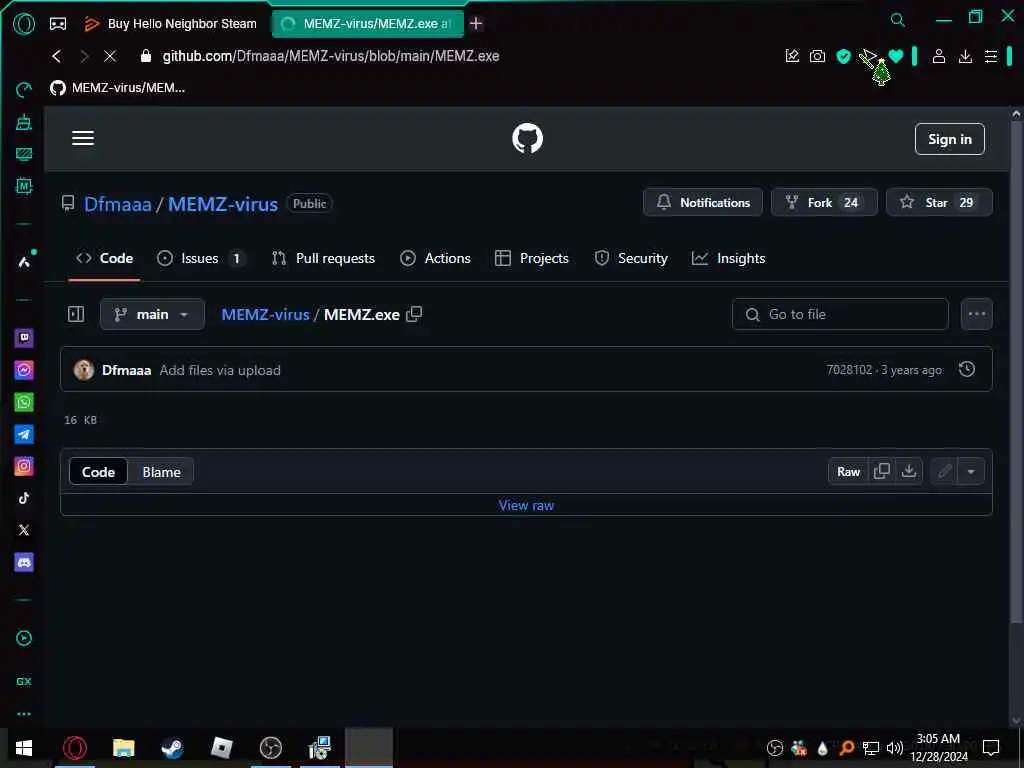Go to MEMZ-virus breadcrumb folder

(x=265, y=314)
